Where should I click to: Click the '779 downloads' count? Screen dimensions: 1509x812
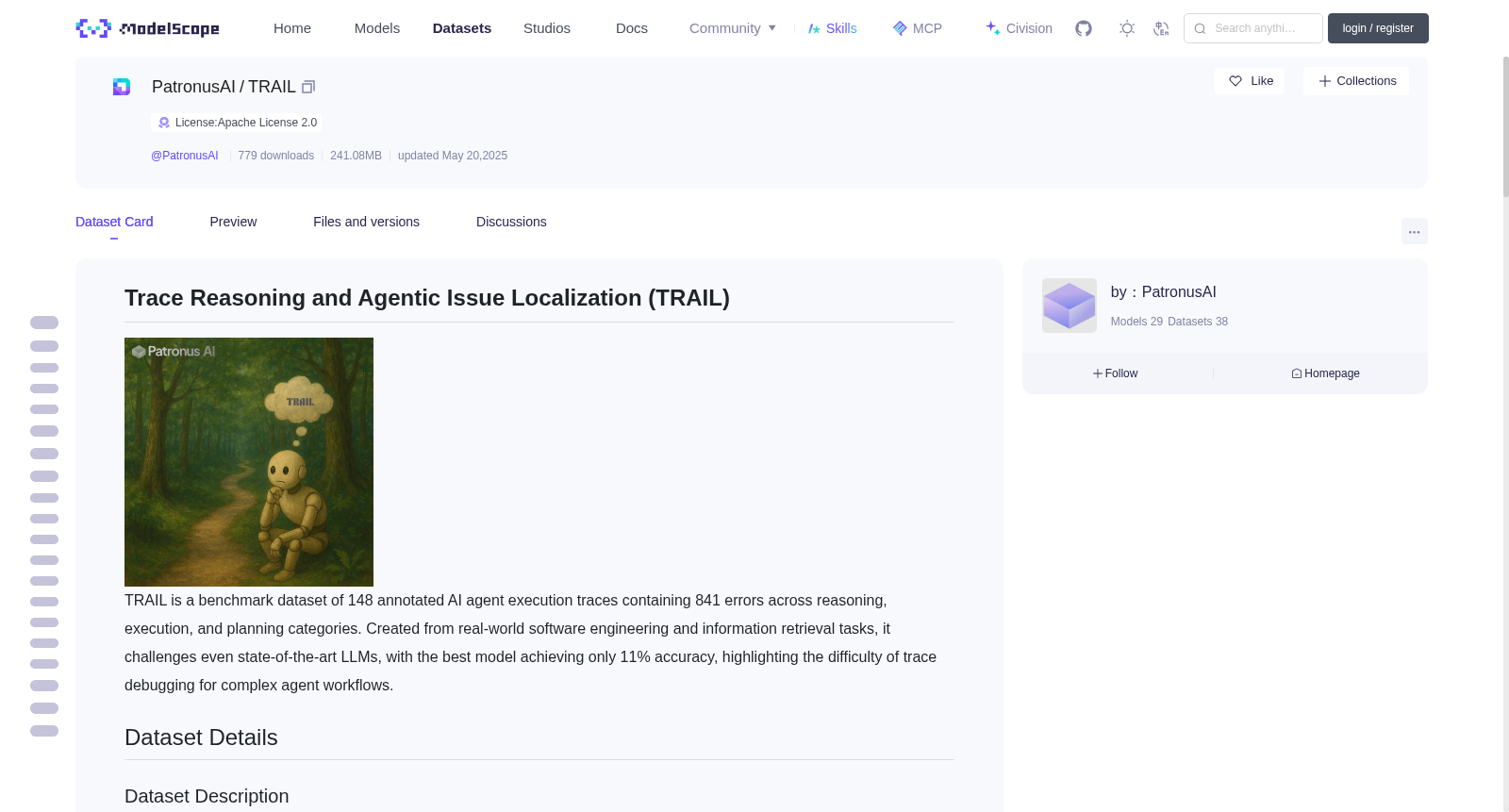[x=276, y=156]
